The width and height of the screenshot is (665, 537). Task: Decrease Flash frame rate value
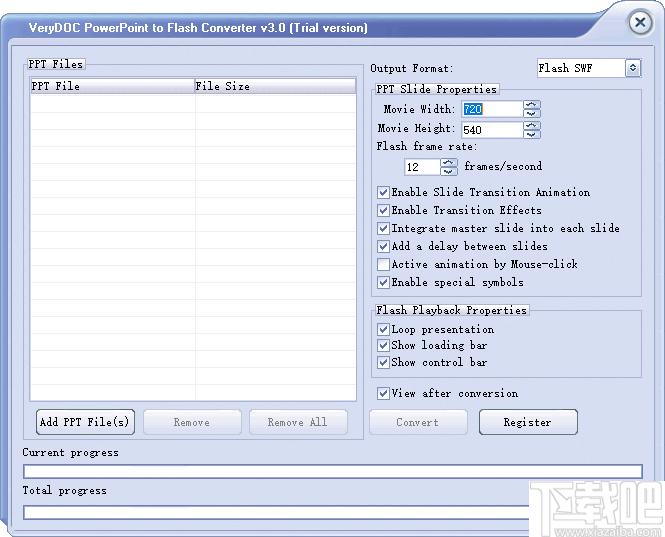pyautogui.click(x=448, y=171)
